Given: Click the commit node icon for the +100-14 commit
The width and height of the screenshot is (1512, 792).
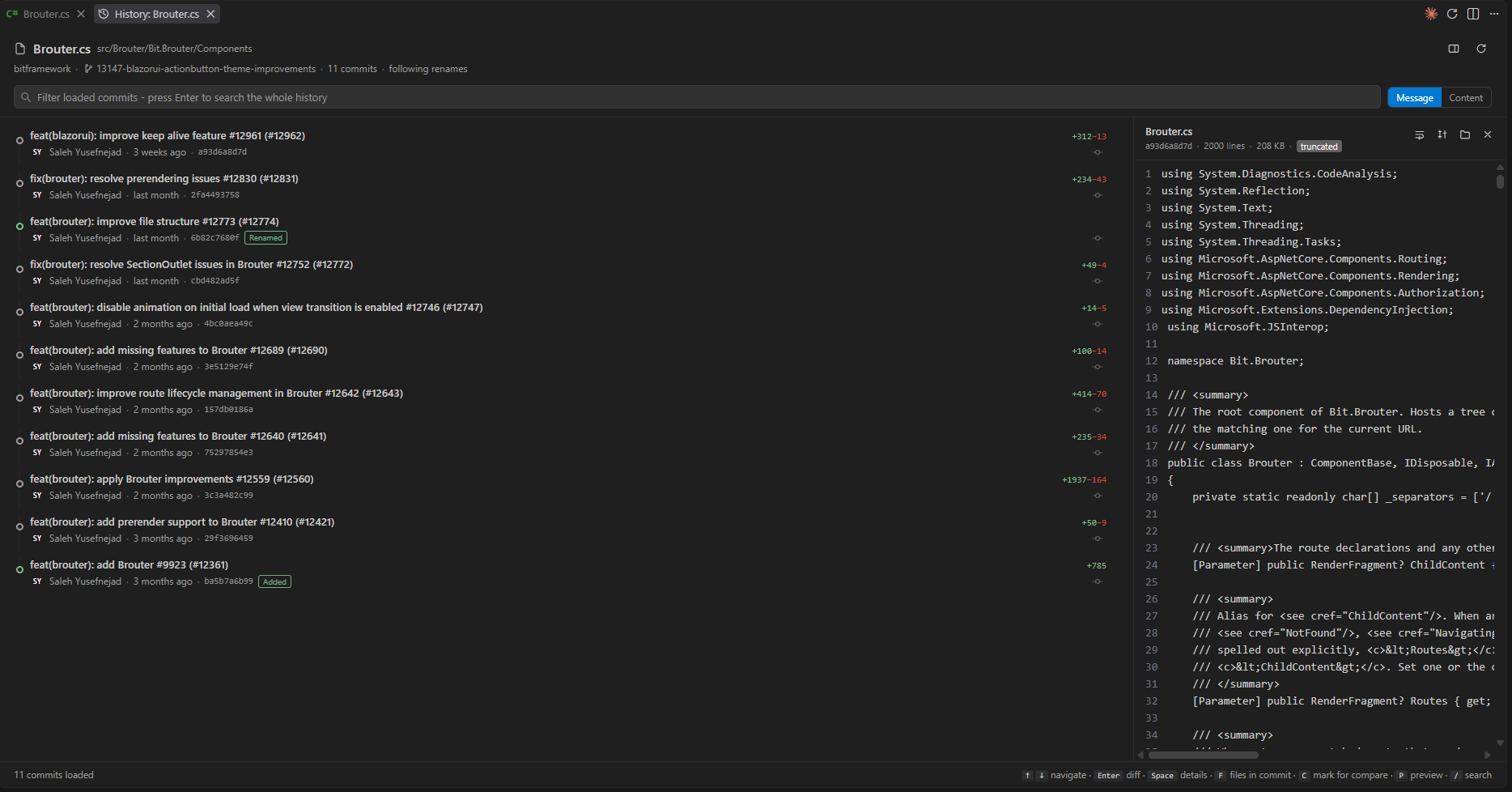Looking at the screenshot, I should coord(1098,367).
